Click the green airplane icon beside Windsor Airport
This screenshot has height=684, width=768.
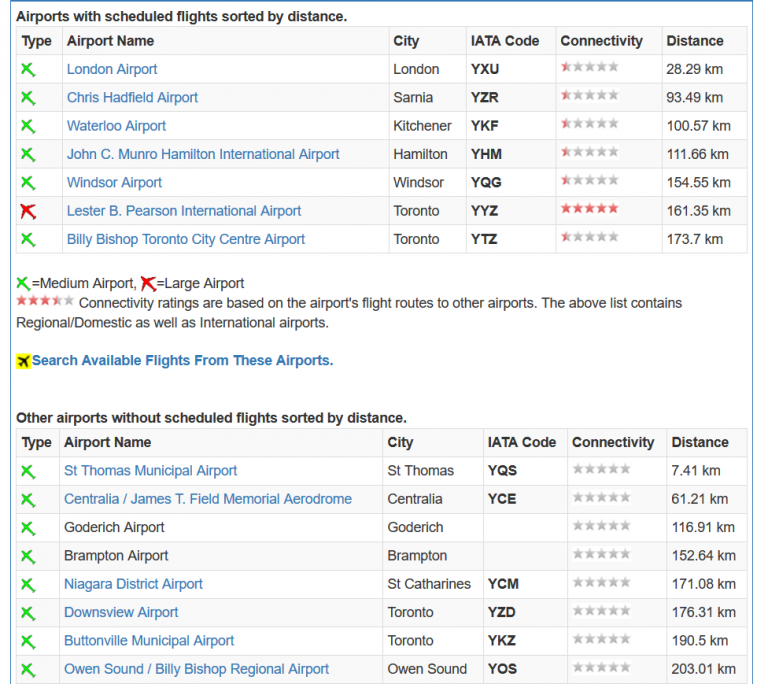[x=28, y=183]
